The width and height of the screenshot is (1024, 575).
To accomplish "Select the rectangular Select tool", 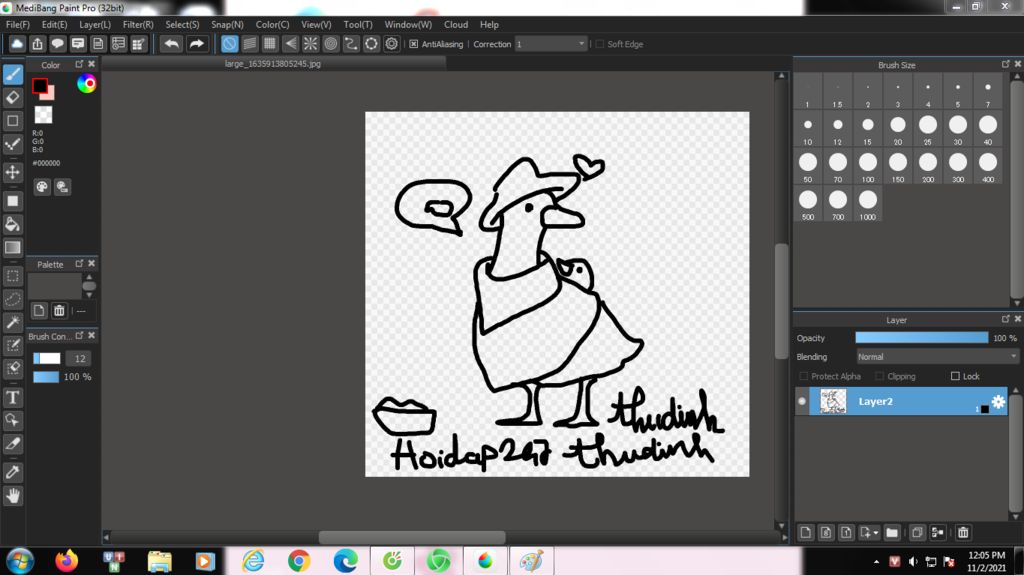I will [x=12, y=276].
